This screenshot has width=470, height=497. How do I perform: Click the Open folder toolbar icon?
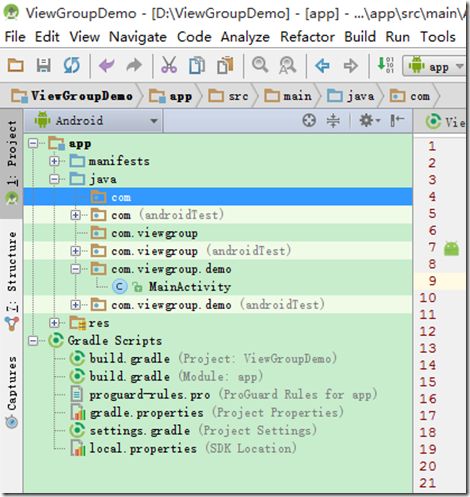(x=15, y=65)
